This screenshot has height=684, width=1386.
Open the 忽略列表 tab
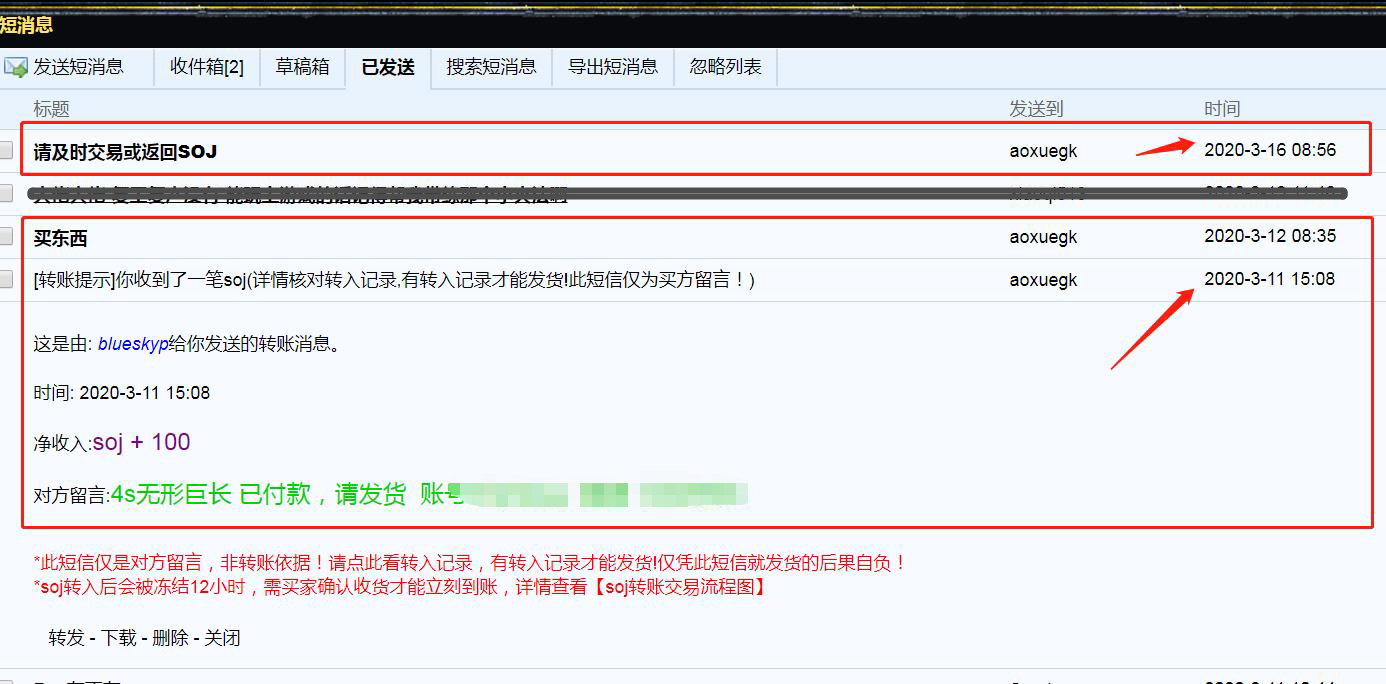[x=725, y=67]
